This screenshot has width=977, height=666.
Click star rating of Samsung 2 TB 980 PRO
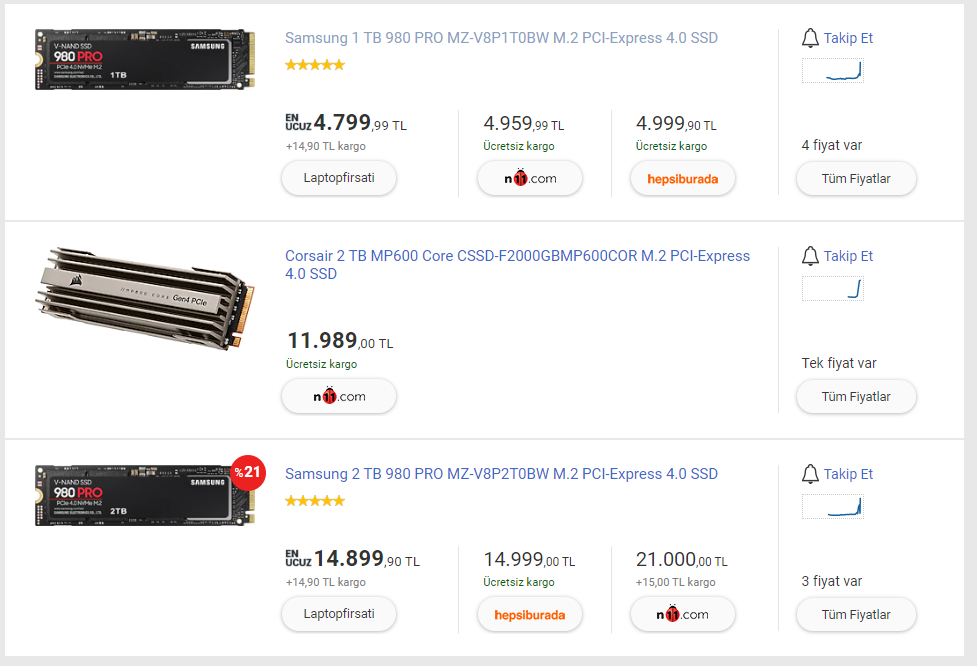(x=315, y=500)
